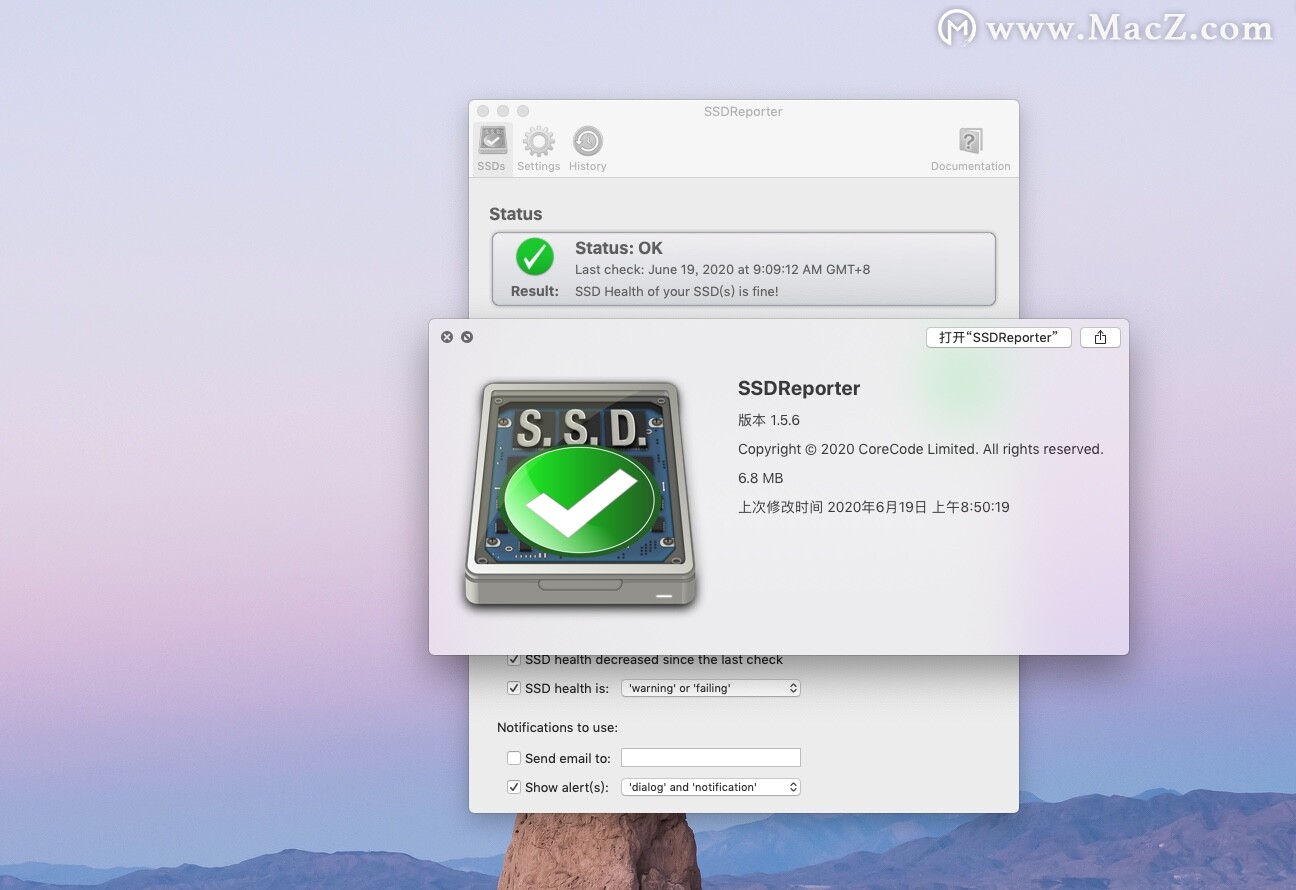The width and height of the screenshot is (1296, 890).
Task: Toggle the 'Show alert(s):' checkbox
Action: 514,787
